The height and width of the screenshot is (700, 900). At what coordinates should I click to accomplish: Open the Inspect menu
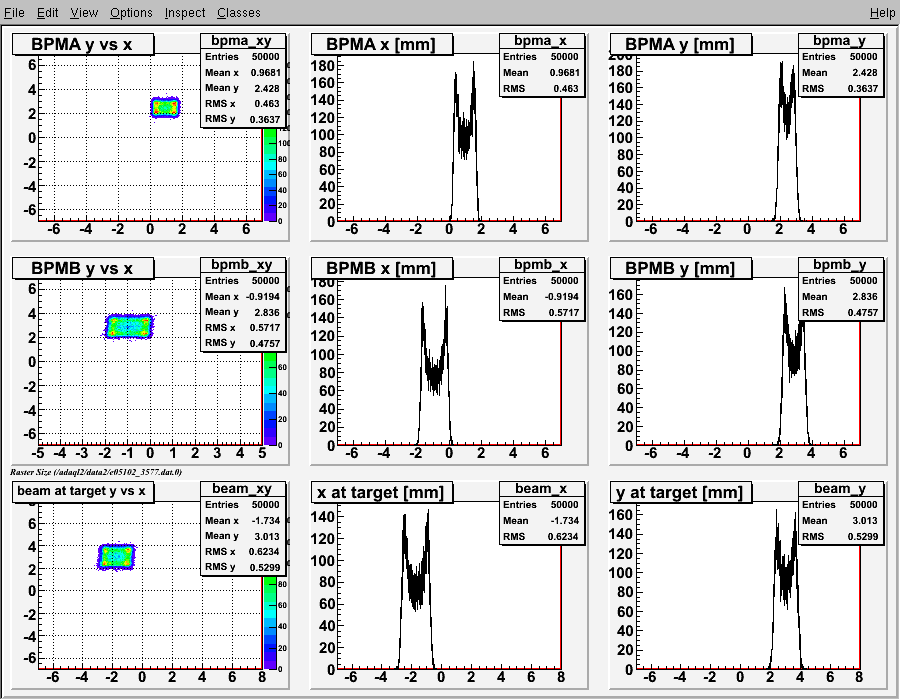point(184,13)
